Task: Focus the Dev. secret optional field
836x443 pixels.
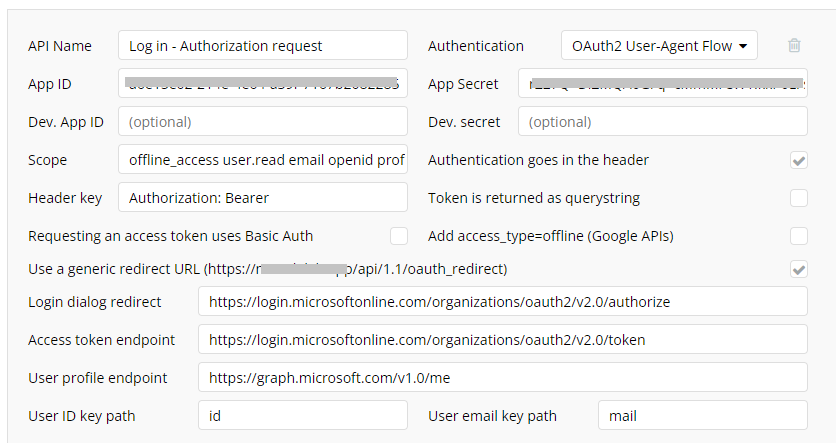Action: tap(663, 121)
